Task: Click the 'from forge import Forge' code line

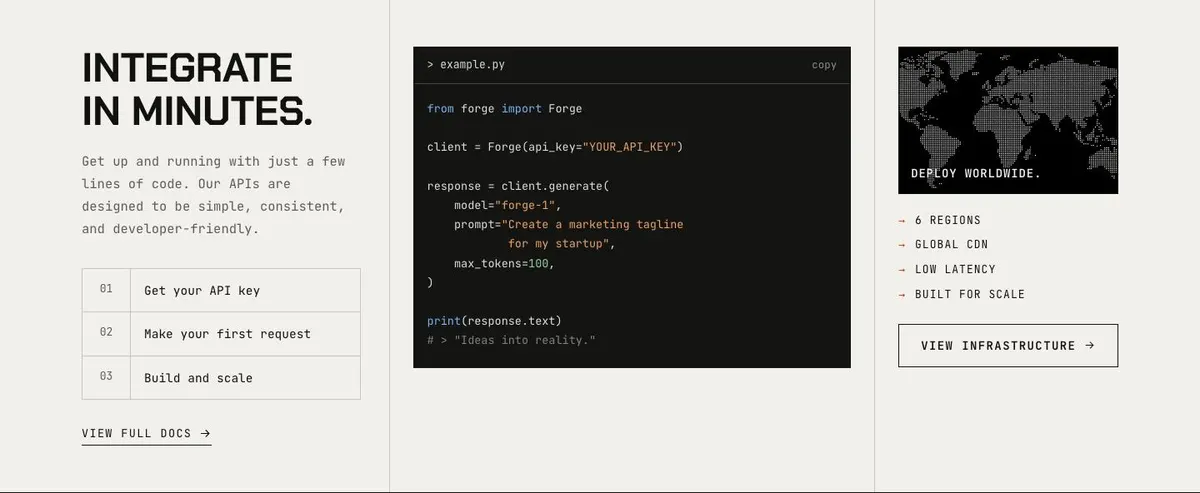Action: [x=504, y=108]
